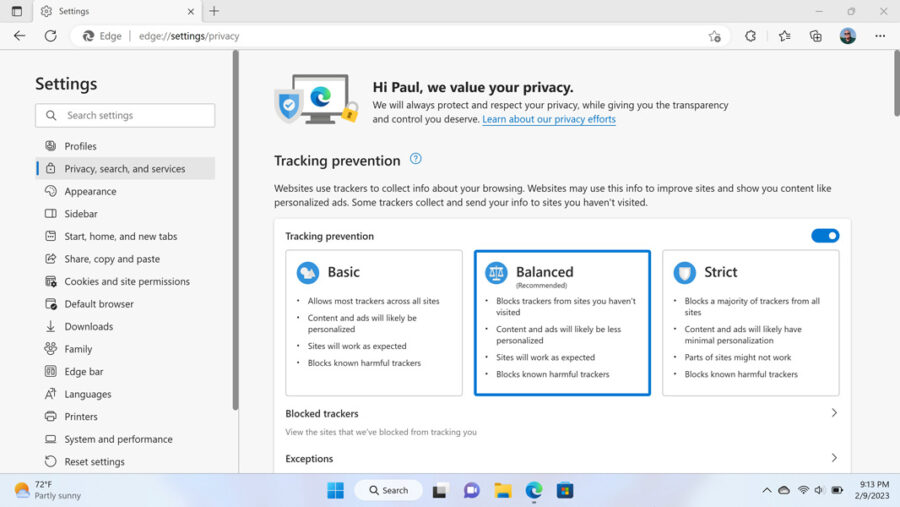
Task: Click the back arrow in toolbar
Action: coord(19,36)
